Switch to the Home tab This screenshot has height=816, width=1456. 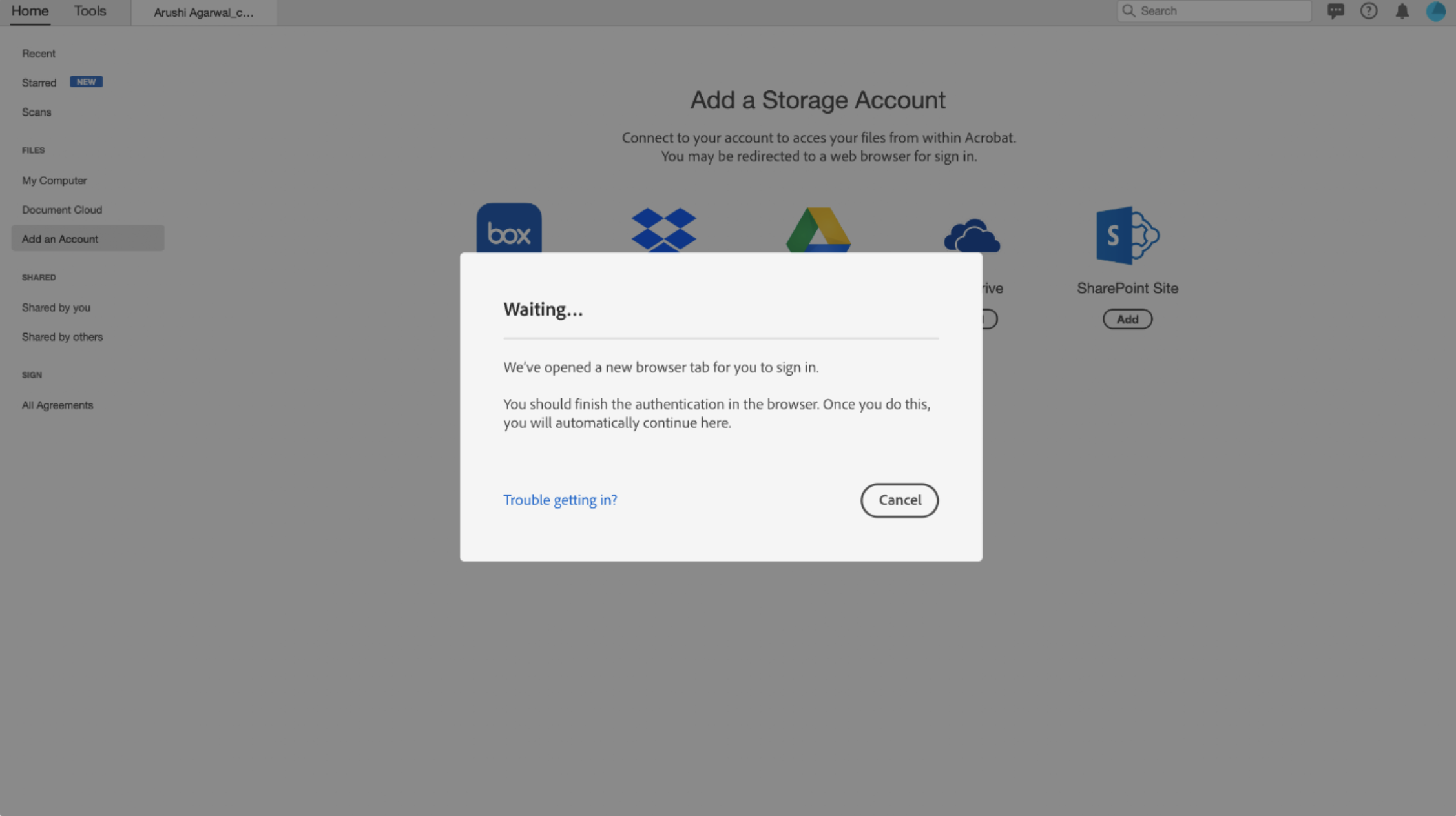pos(30,11)
